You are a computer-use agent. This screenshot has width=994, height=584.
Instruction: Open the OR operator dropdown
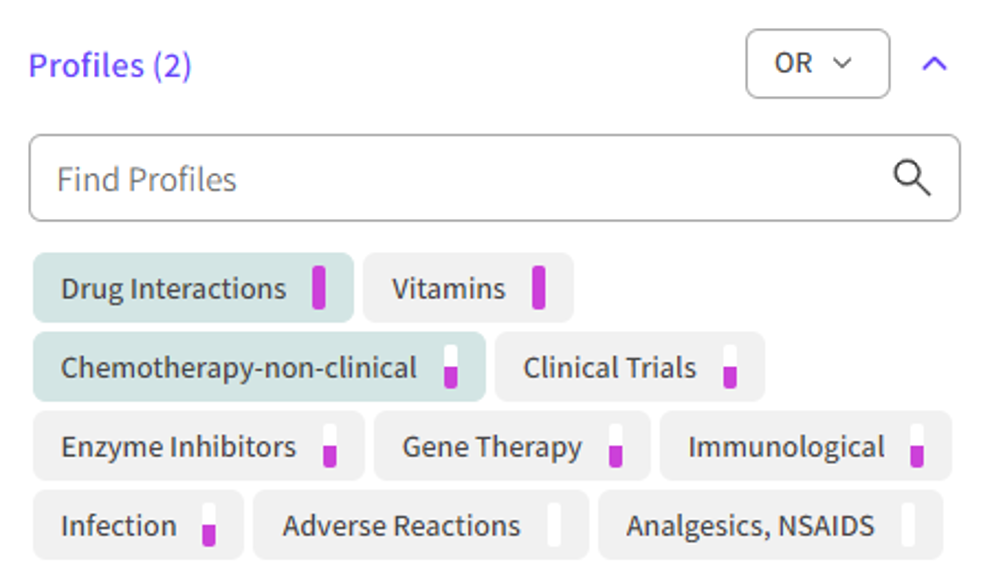[x=817, y=64]
